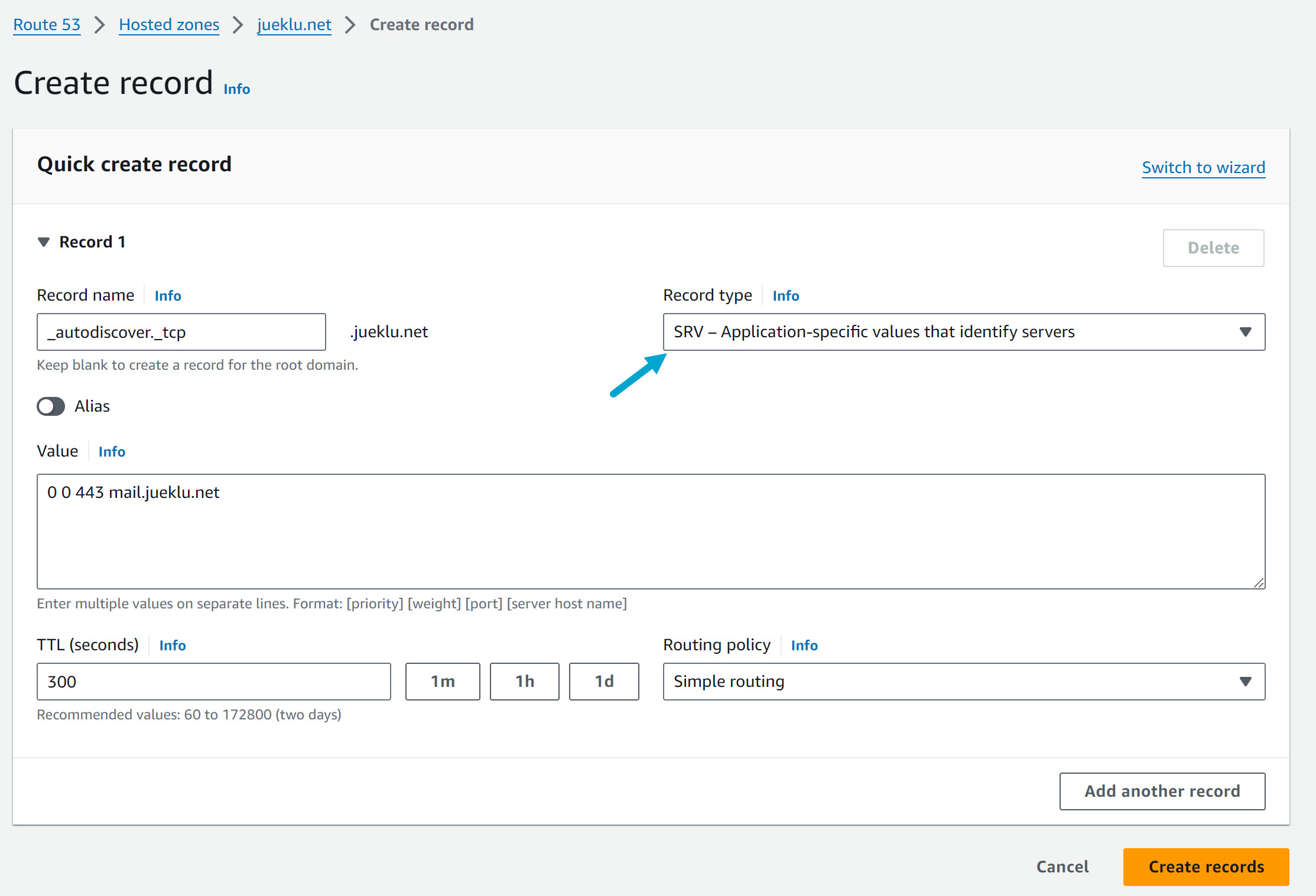Open Info for Record type
The image size is (1316, 896).
(x=785, y=296)
